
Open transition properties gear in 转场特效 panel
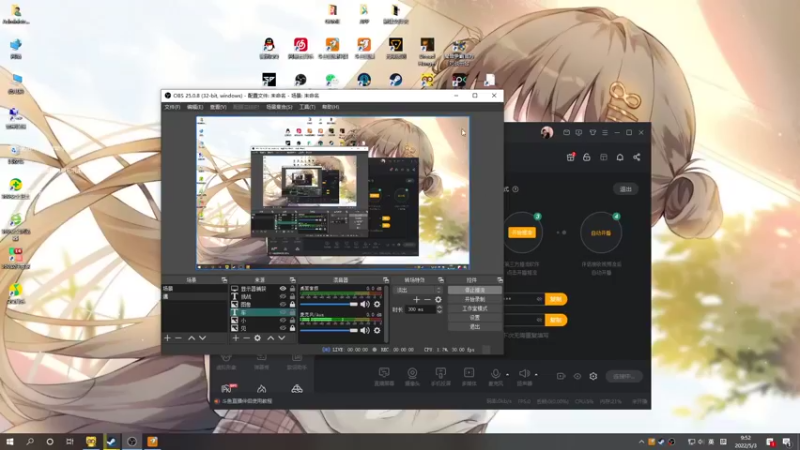tap(438, 299)
